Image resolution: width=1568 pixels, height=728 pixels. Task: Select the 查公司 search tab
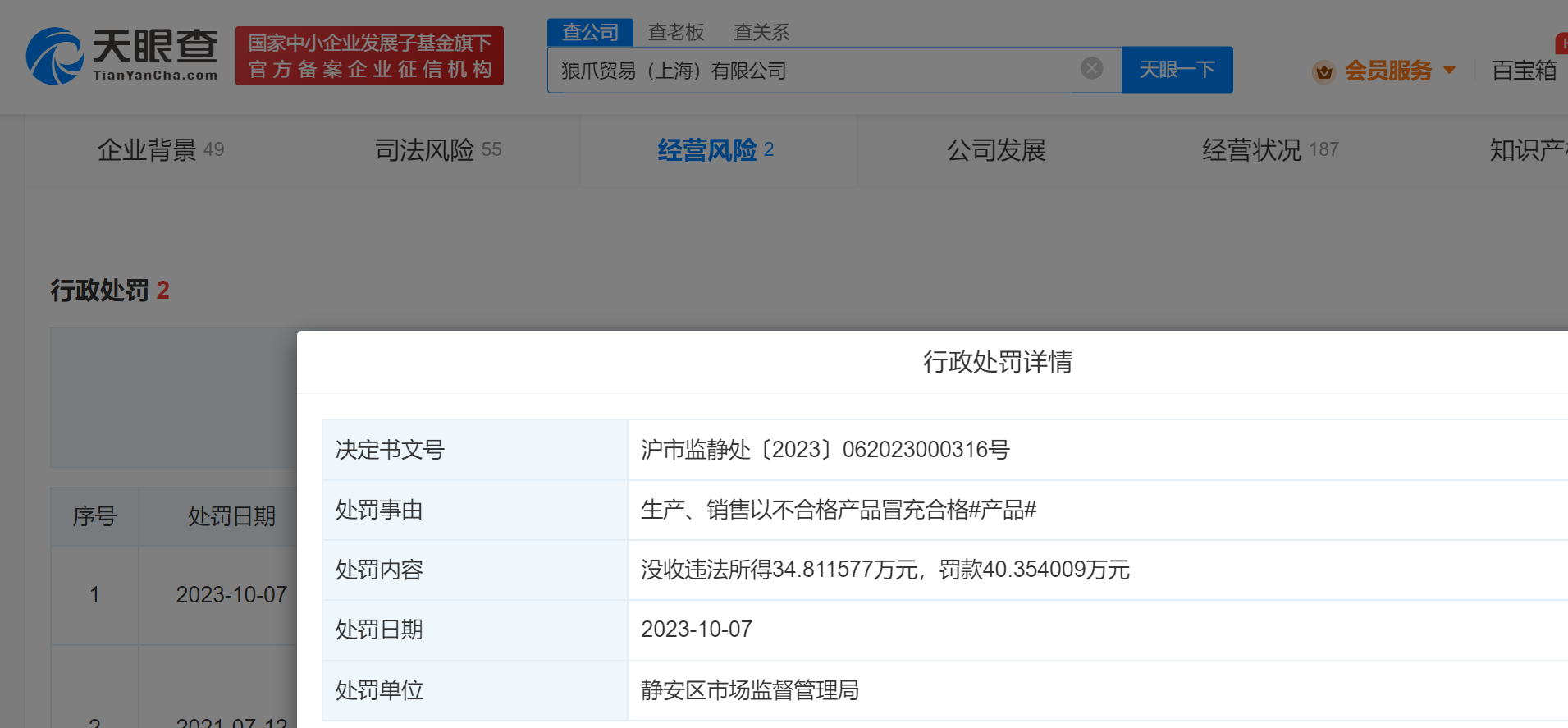pyautogui.click(x=590, y=32)
